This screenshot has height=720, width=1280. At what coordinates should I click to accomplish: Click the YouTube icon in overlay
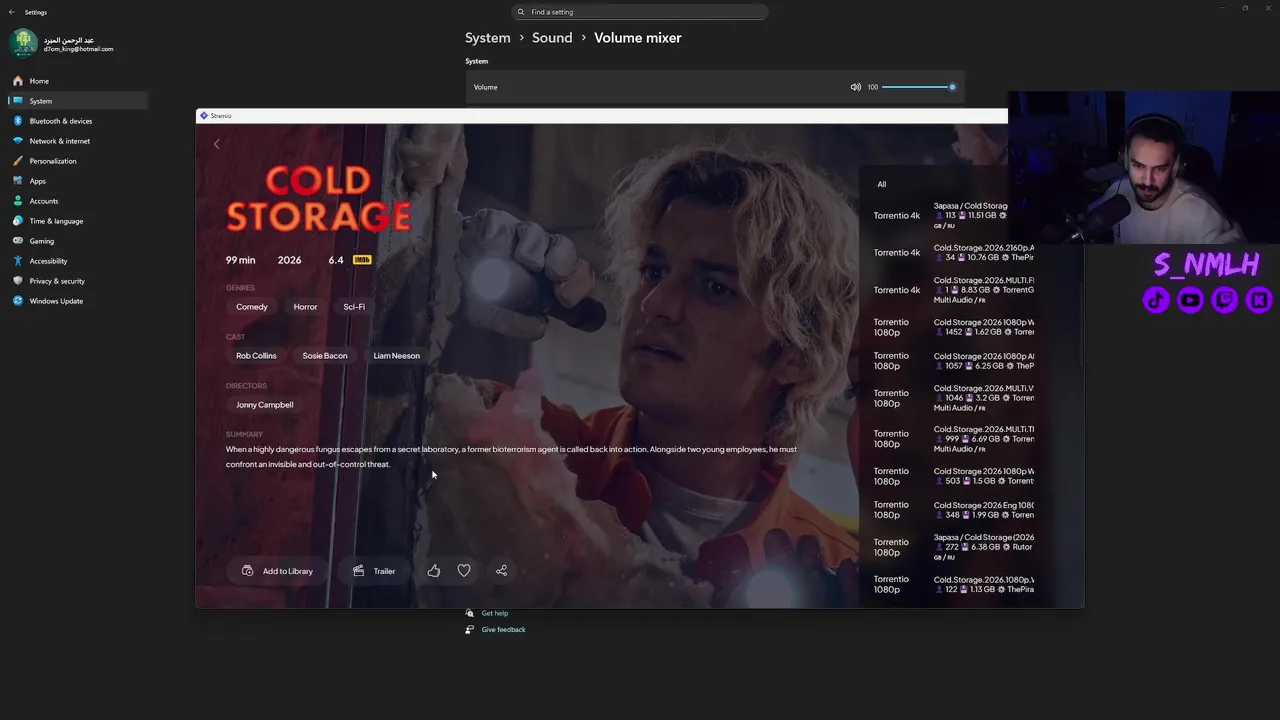(x=1190, y=300)
